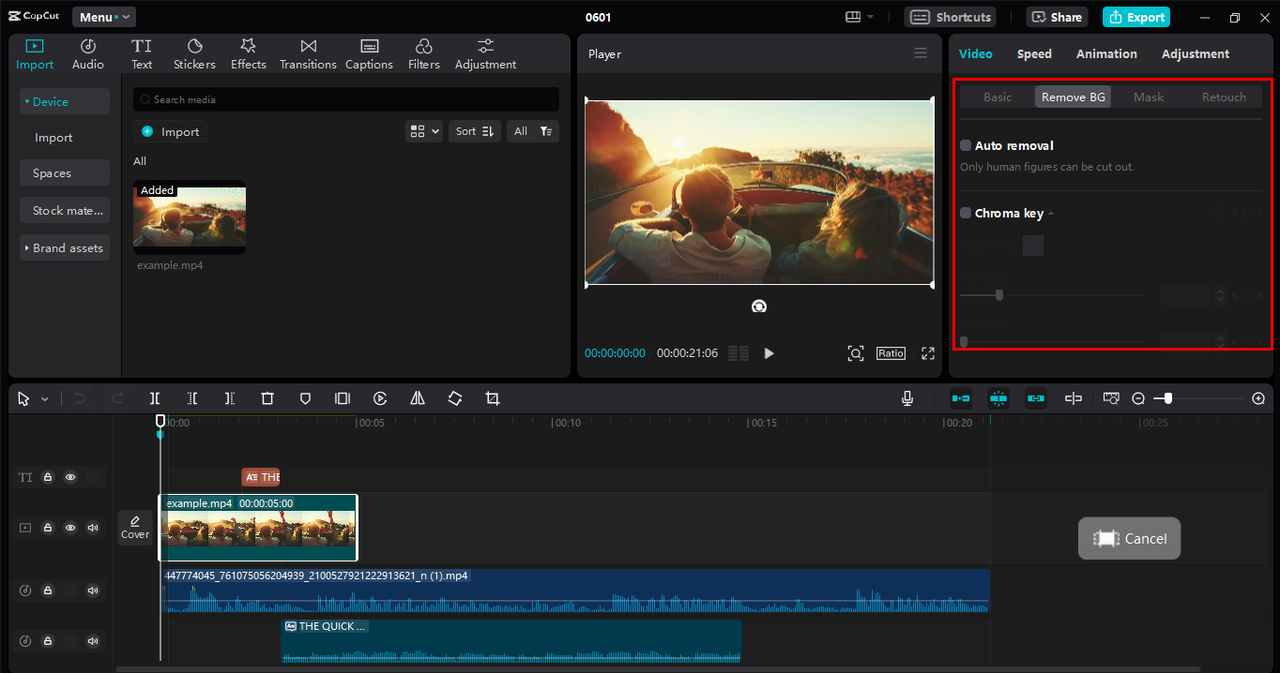1280x673 pixels.
Task: Switch to the Animation tab
Action: point(1106,54)
